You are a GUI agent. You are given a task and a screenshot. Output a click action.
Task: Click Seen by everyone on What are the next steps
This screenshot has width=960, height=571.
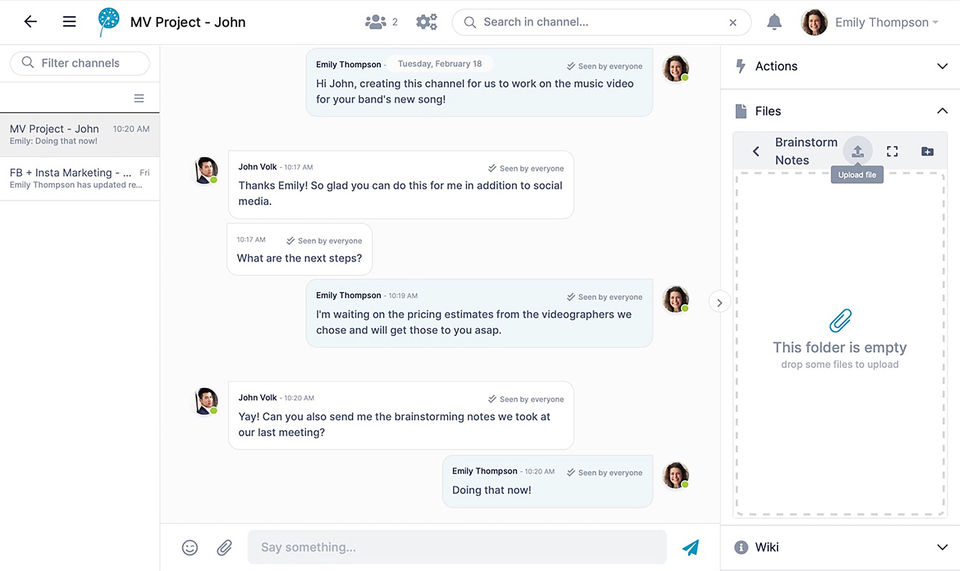324,241
